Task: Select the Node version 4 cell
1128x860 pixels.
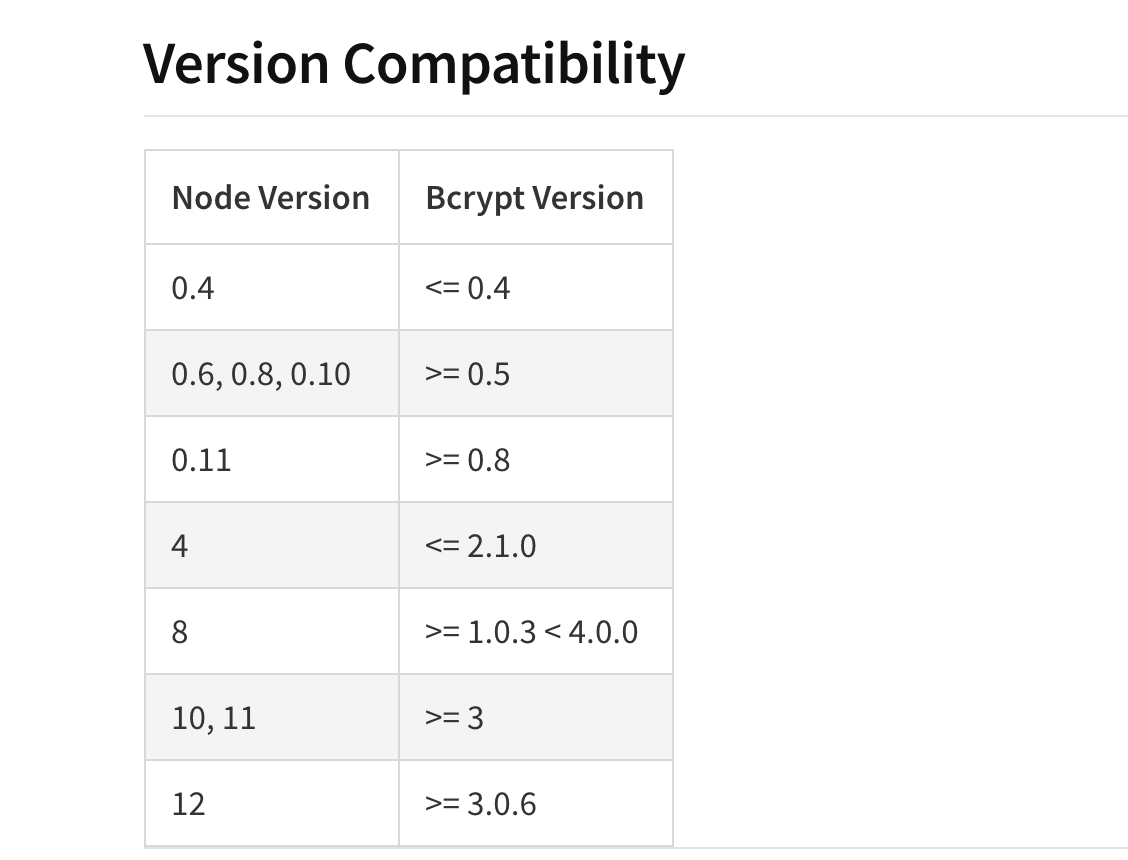Action: (x=180, y=546)
